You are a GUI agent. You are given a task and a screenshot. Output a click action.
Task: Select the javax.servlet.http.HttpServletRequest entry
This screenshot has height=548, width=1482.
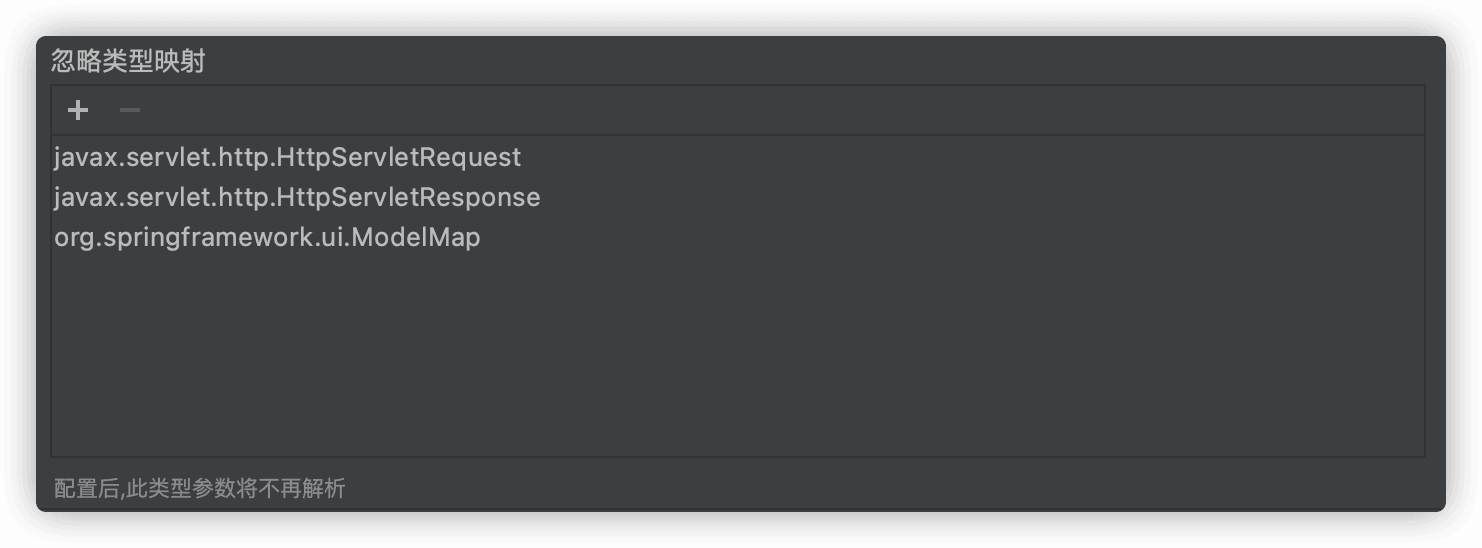pos(287,157)
